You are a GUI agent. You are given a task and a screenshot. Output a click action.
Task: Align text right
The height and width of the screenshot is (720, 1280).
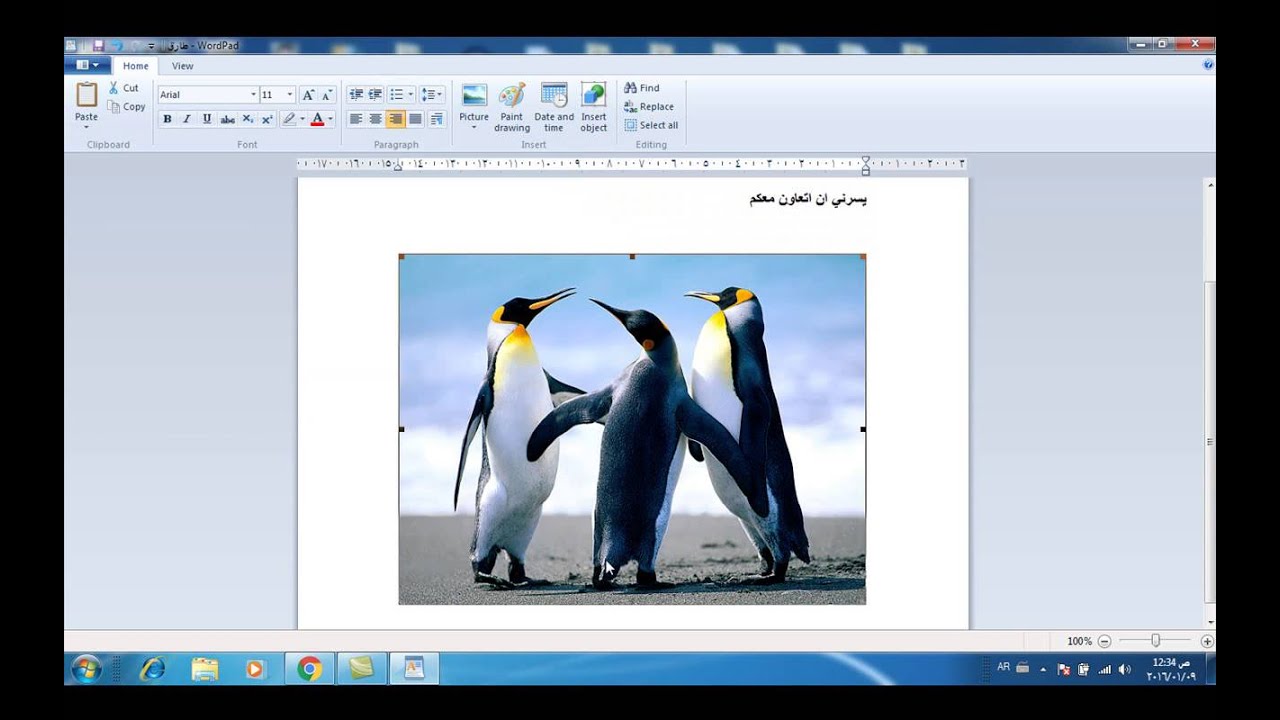(x=395, y=119)
